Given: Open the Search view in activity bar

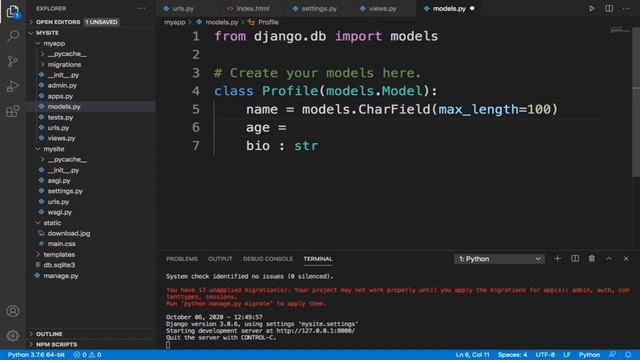Looking at the screenshot, I should (x=13, y=36).
